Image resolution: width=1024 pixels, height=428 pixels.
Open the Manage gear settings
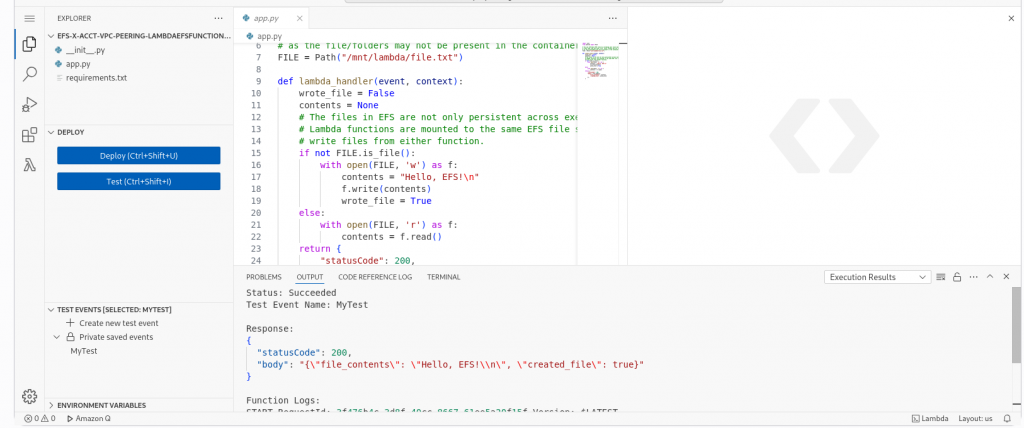(29, 396)
